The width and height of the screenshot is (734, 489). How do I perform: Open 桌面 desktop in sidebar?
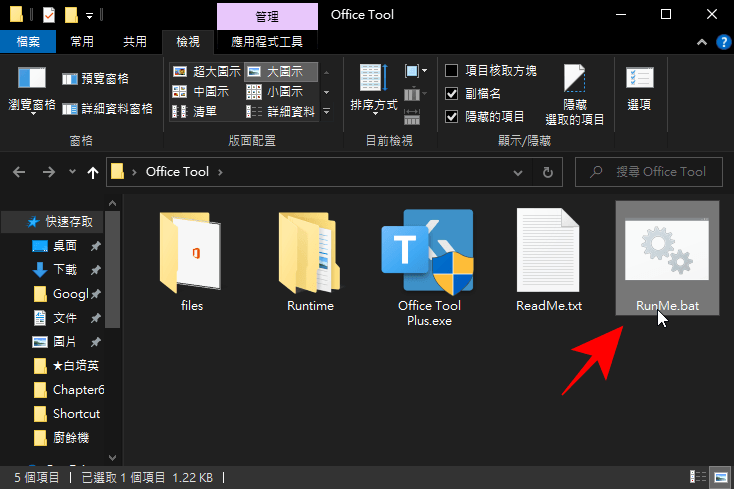[65, 246]
